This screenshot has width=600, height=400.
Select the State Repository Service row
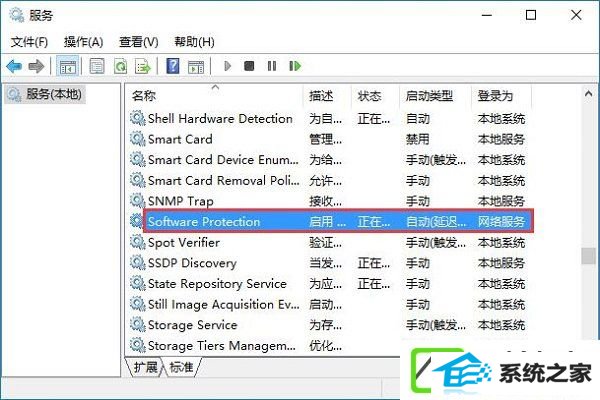330,284
